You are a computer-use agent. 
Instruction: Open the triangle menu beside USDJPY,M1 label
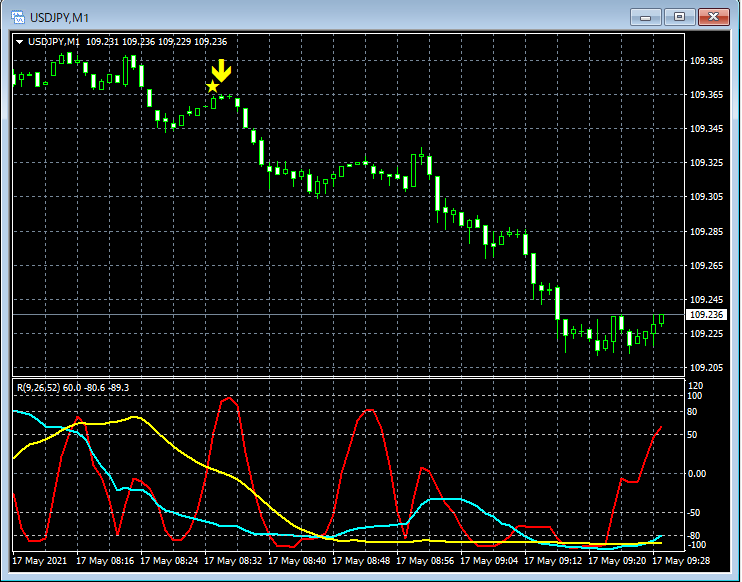click(x=19, y=42)
